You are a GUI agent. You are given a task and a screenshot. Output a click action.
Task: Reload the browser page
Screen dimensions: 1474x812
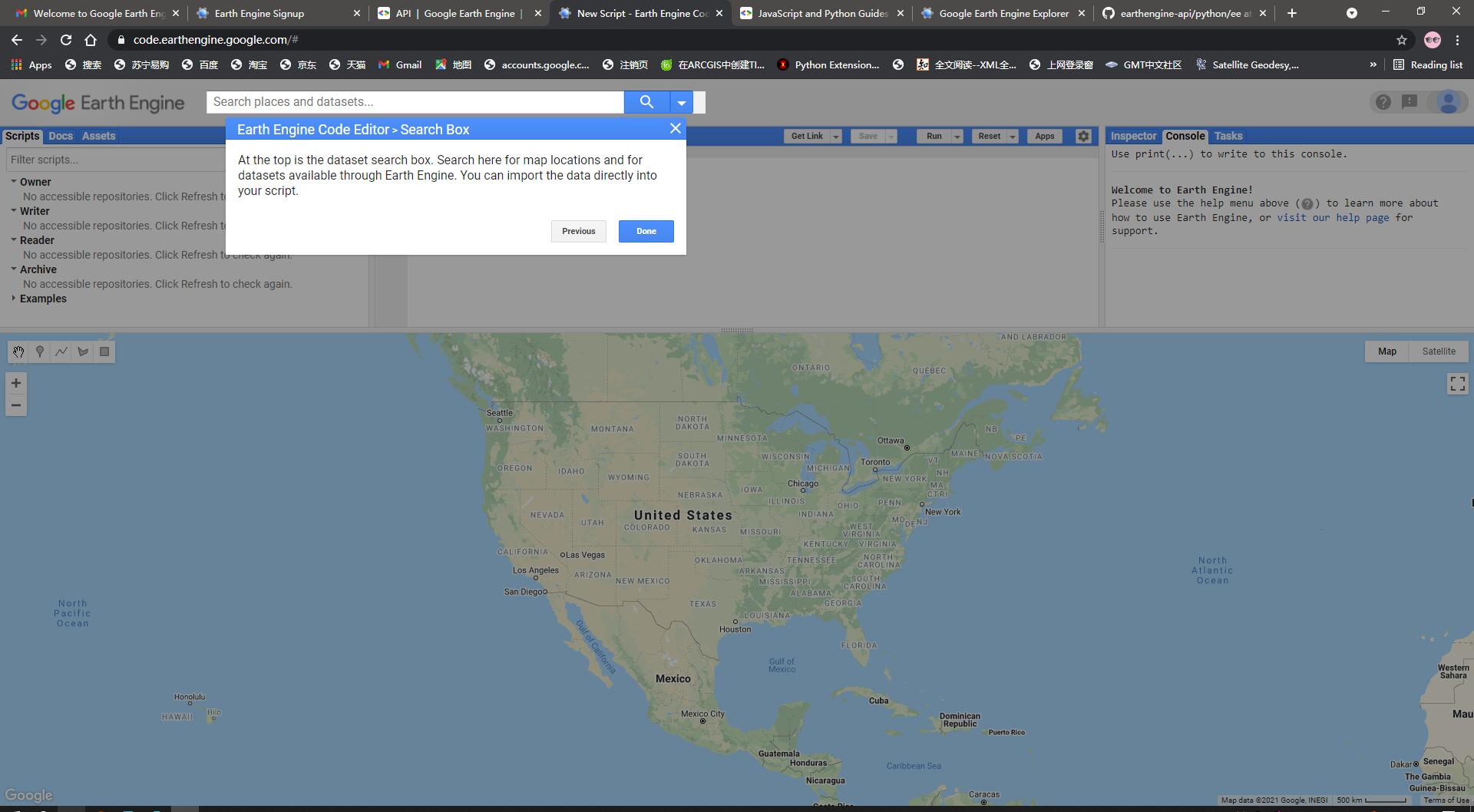(x=66, y=40)
